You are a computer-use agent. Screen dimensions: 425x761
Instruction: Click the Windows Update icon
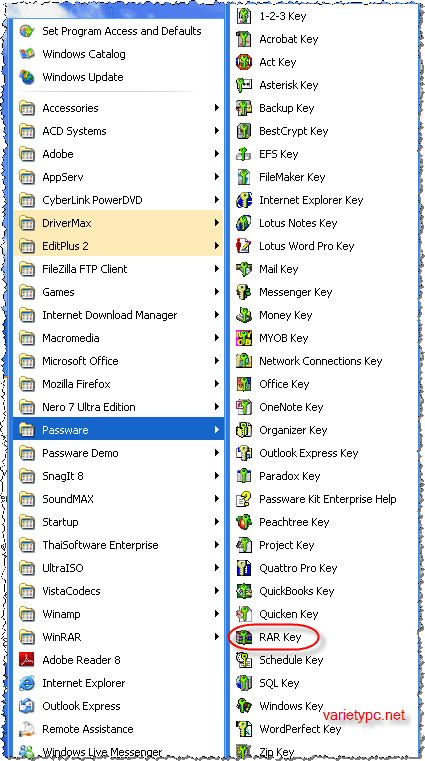(x=27, y=77)
